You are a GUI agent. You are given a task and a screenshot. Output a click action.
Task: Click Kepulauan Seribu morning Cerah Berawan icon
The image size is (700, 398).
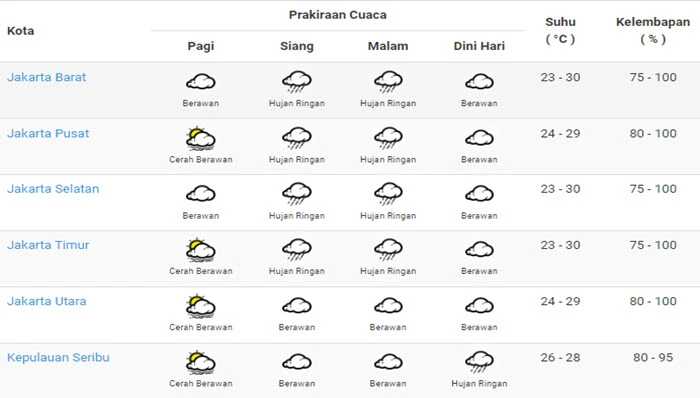click(201, 362)
